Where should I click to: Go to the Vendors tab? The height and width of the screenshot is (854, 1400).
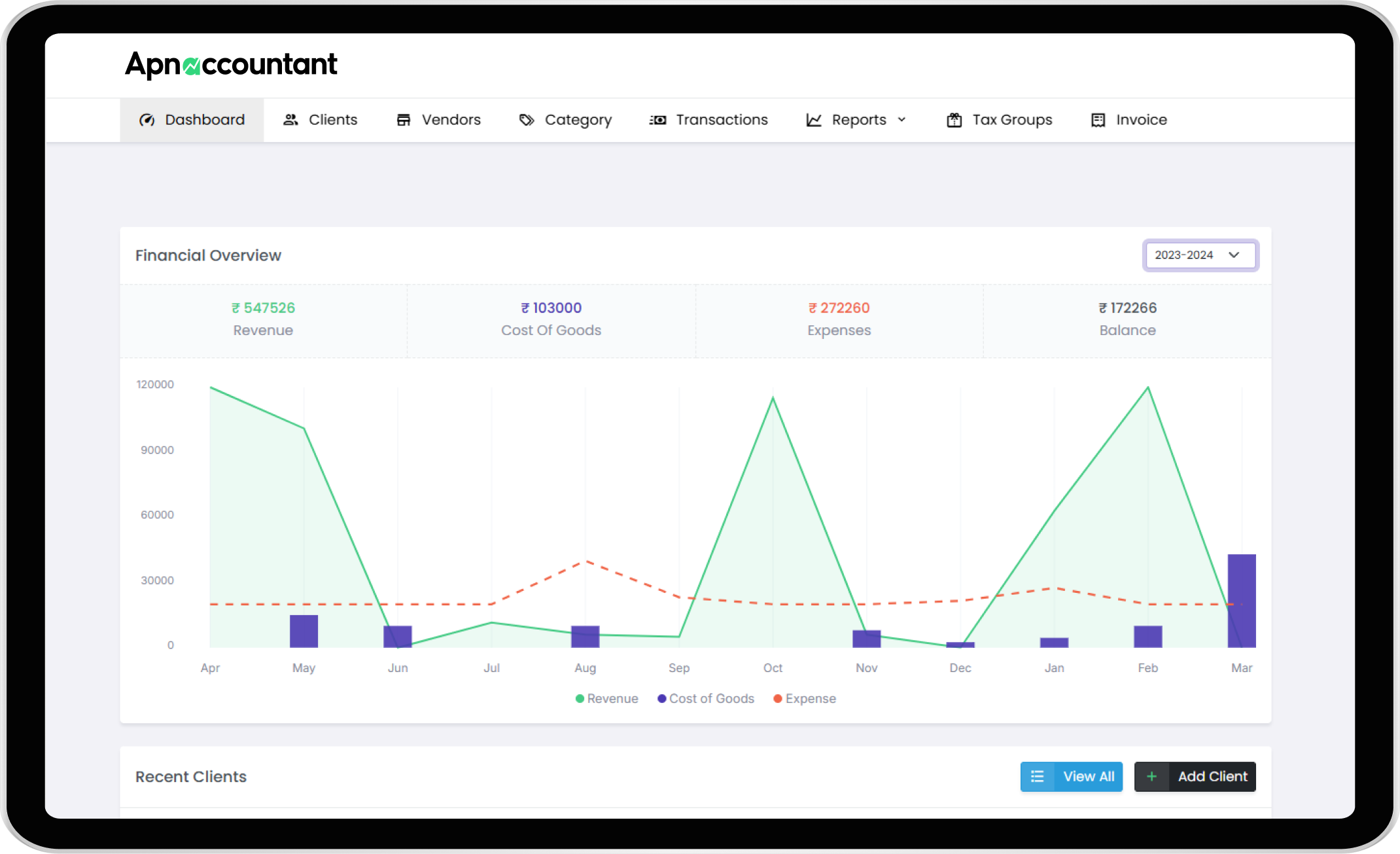click(451, 120)
